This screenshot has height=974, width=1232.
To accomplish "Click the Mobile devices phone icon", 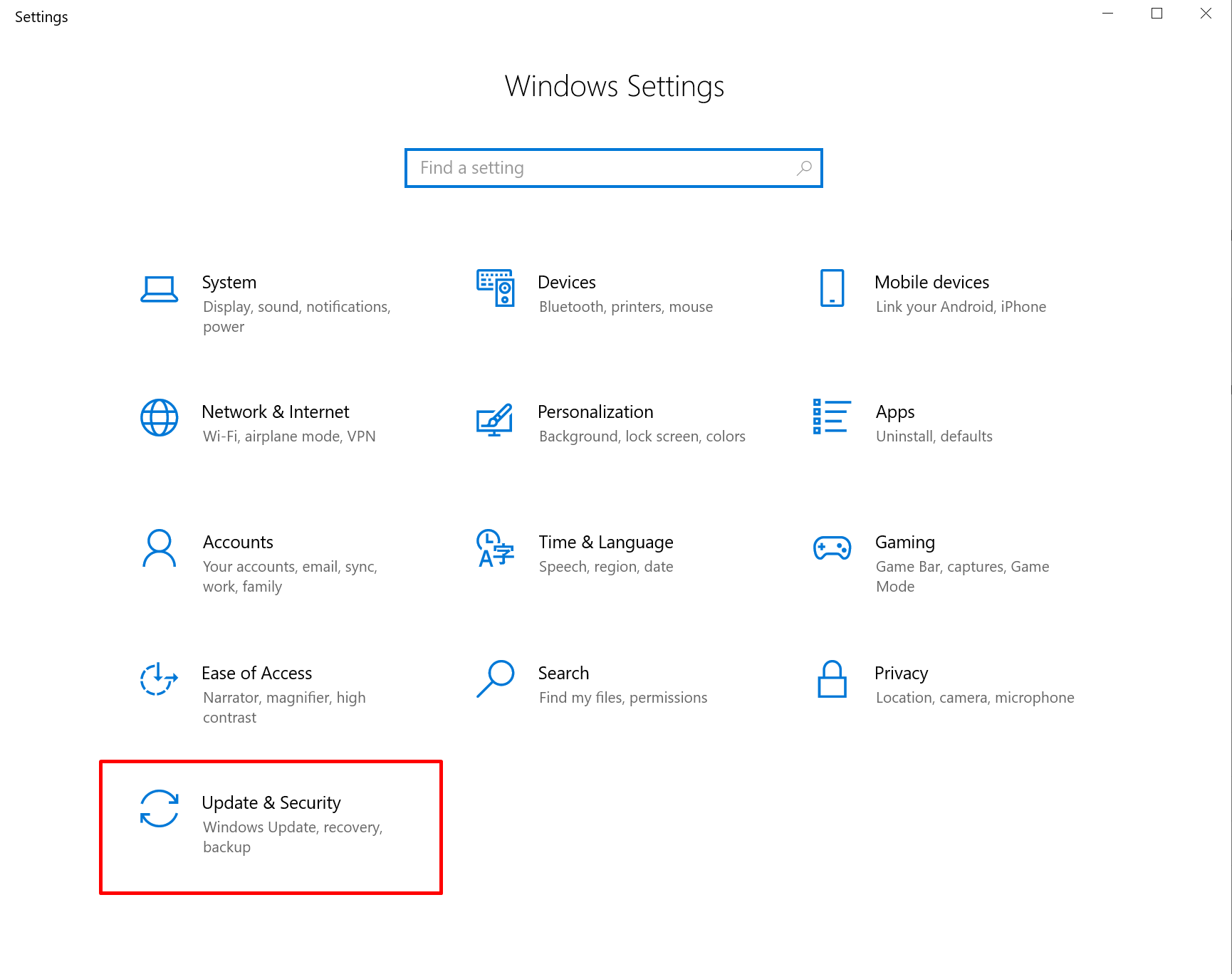I will 832,288.
